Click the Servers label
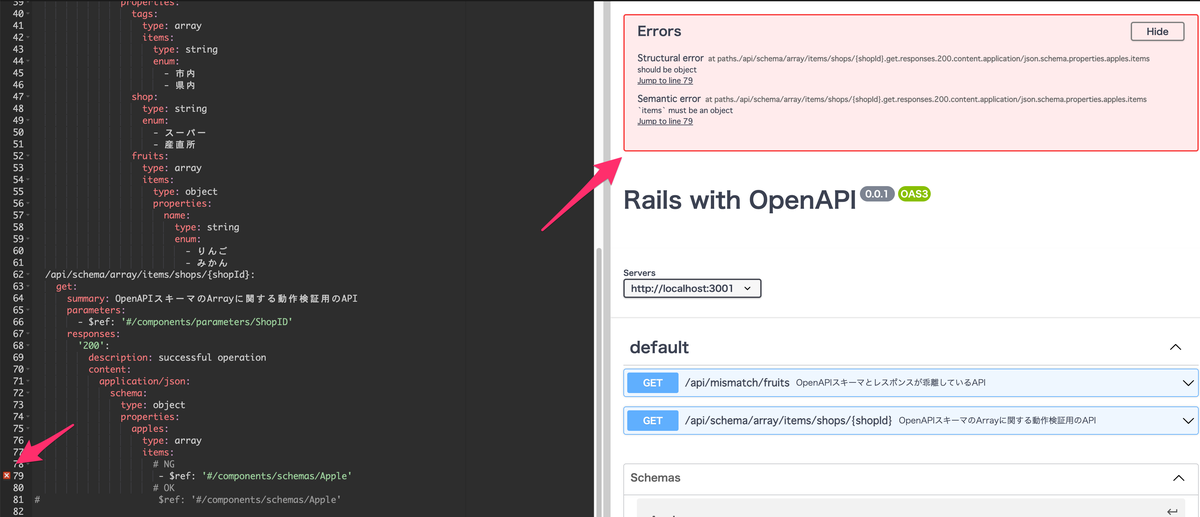 (640, 273)
